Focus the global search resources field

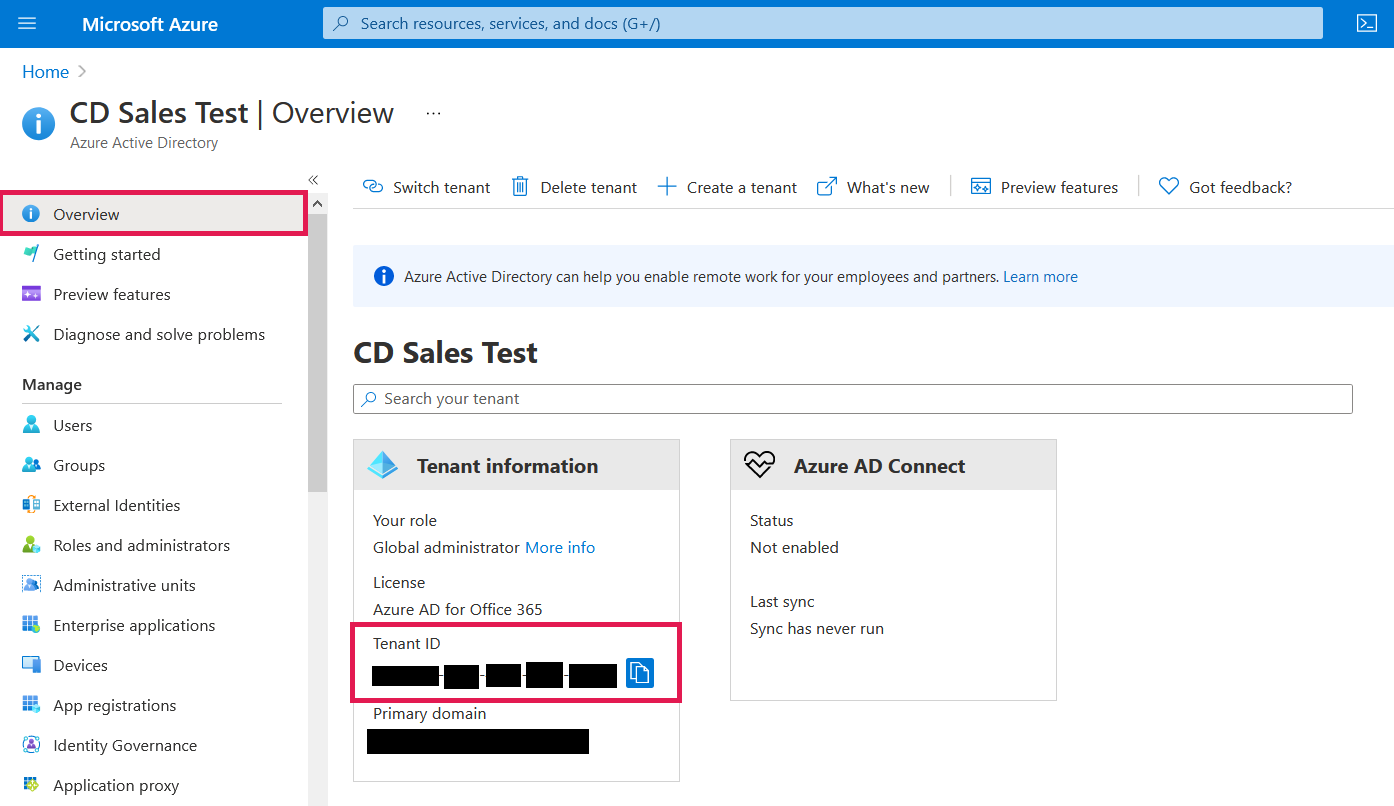(x=822, y=23)
